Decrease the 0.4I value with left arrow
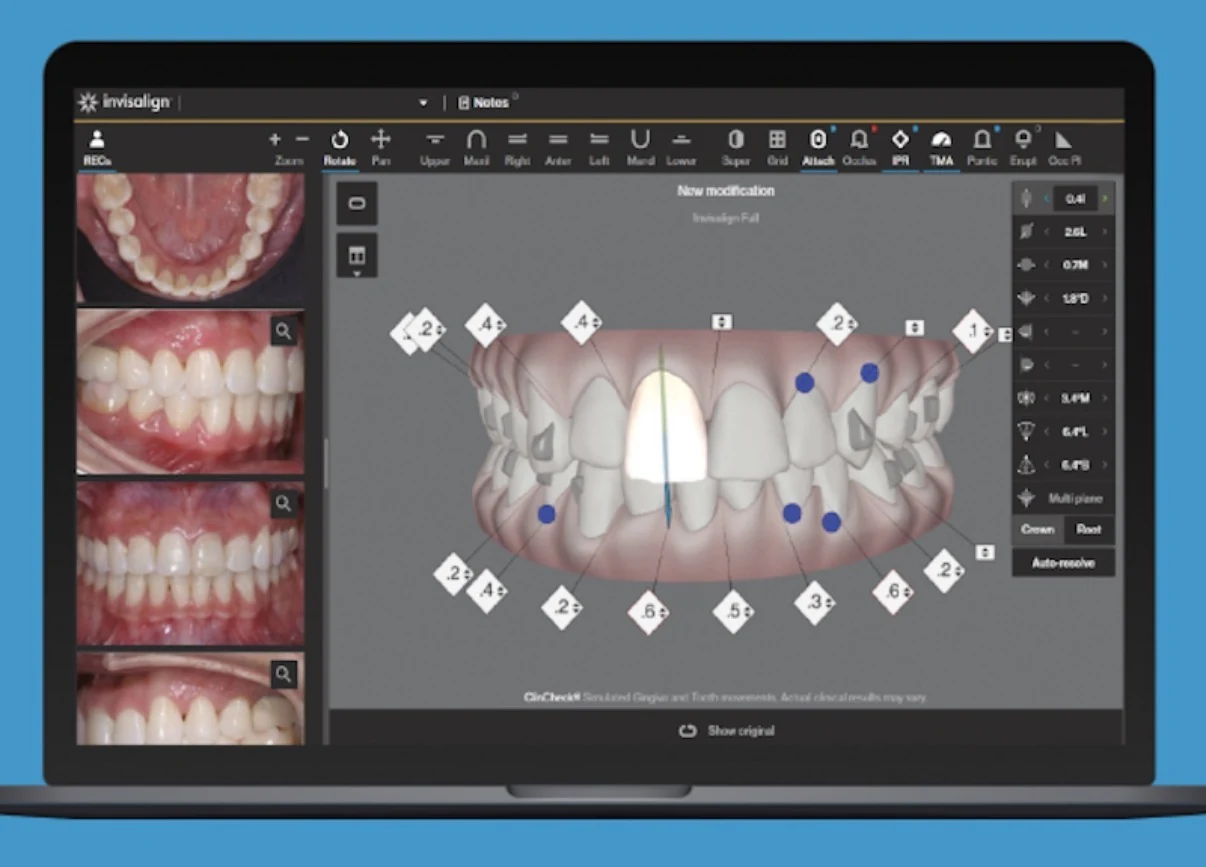Image resolution: width=1206 pixels, height=867 pixels. click(1047, 199)
